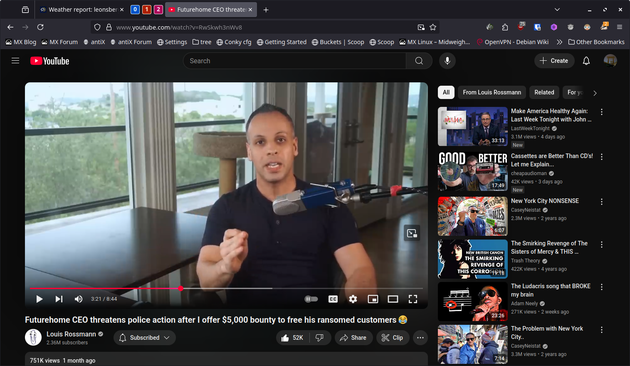Open a new browser tab
Image resolution: width=630 pixels, height=366 pixels.
tap(266, 10)
